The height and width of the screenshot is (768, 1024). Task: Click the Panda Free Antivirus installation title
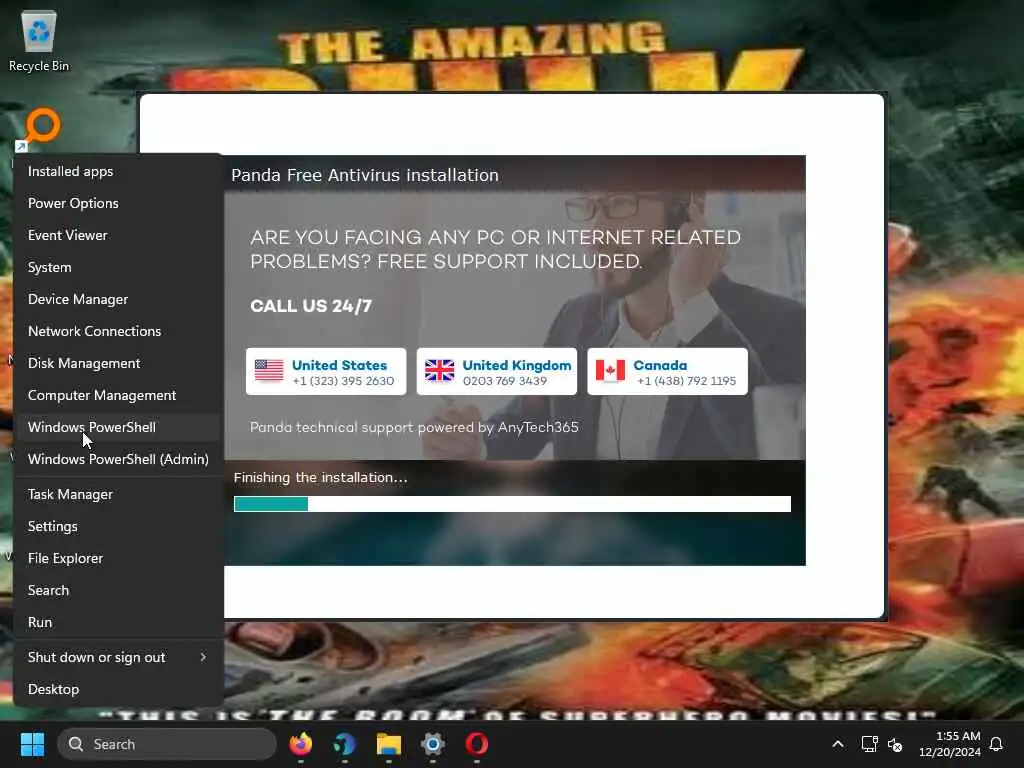[364, 175]
